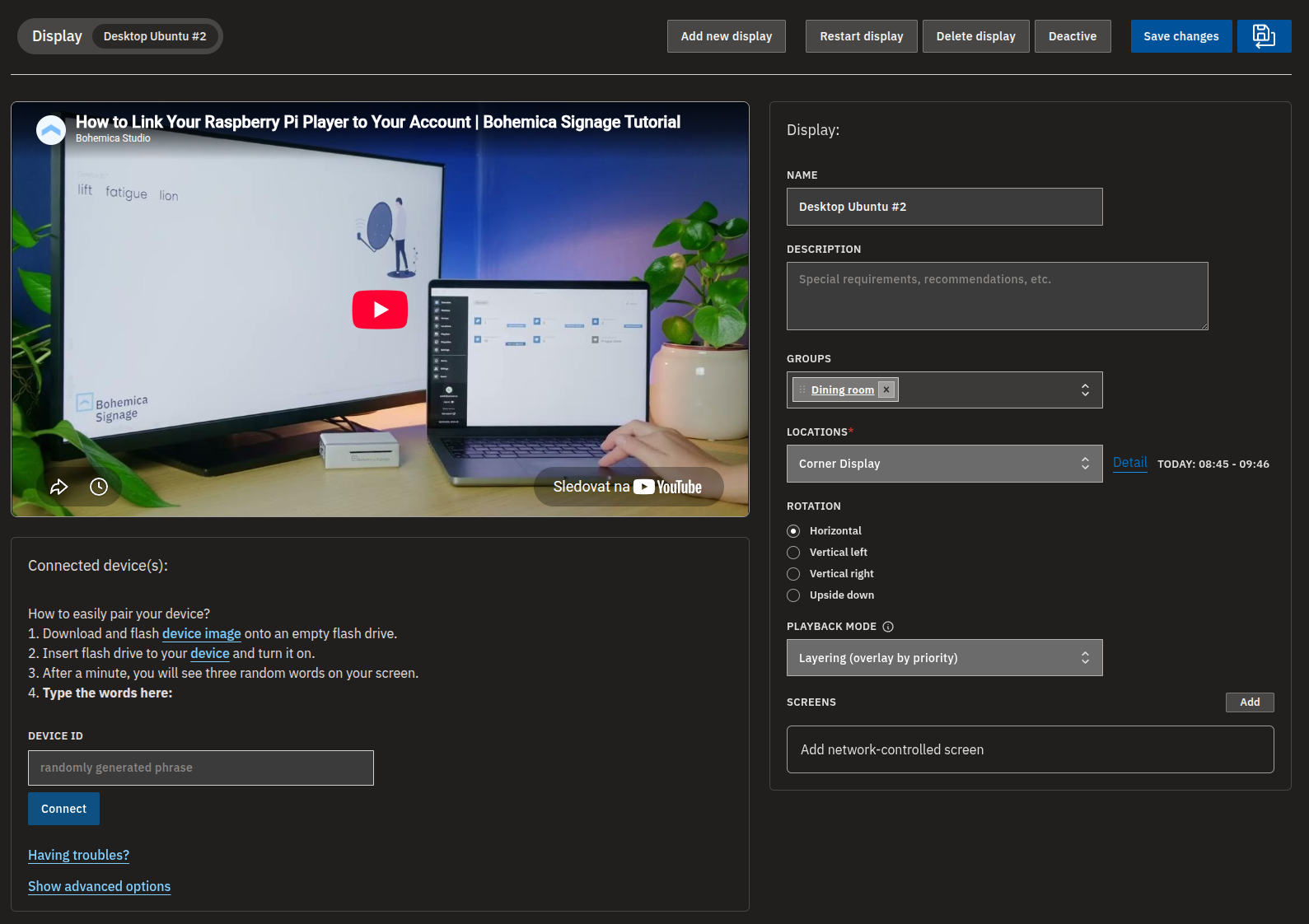
Task: Click the watch later clock icon
Action: tap(99, 487)
